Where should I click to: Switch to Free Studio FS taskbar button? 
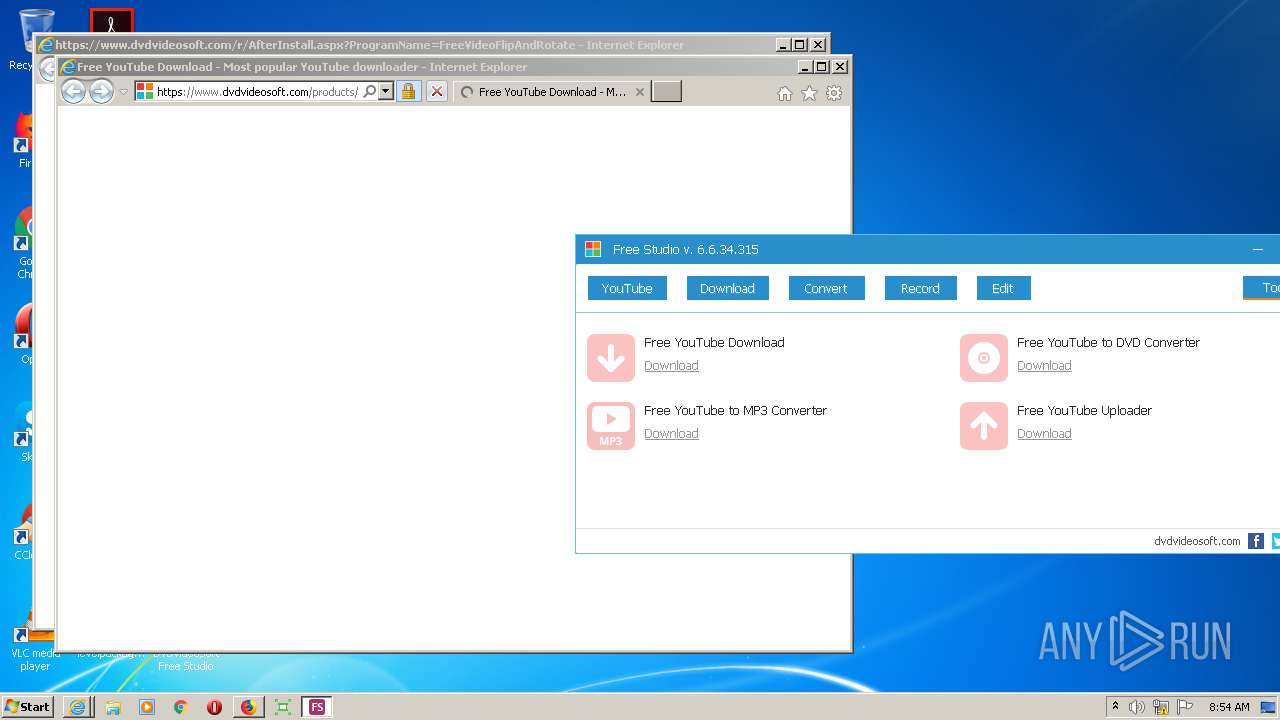(317, 707)
